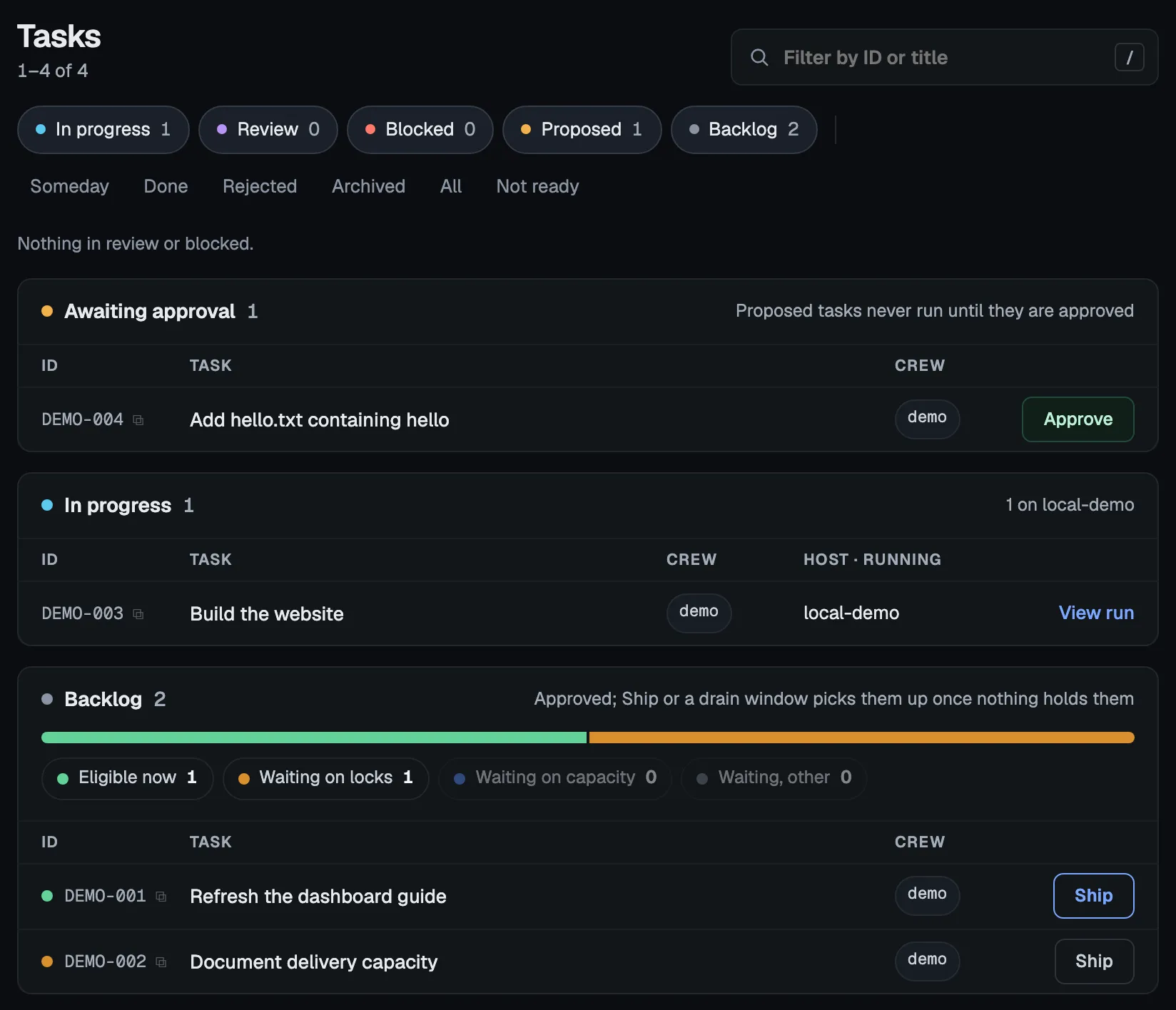Switch to the Done tab
The image size is (1176, 1010).
click(166, 186)
